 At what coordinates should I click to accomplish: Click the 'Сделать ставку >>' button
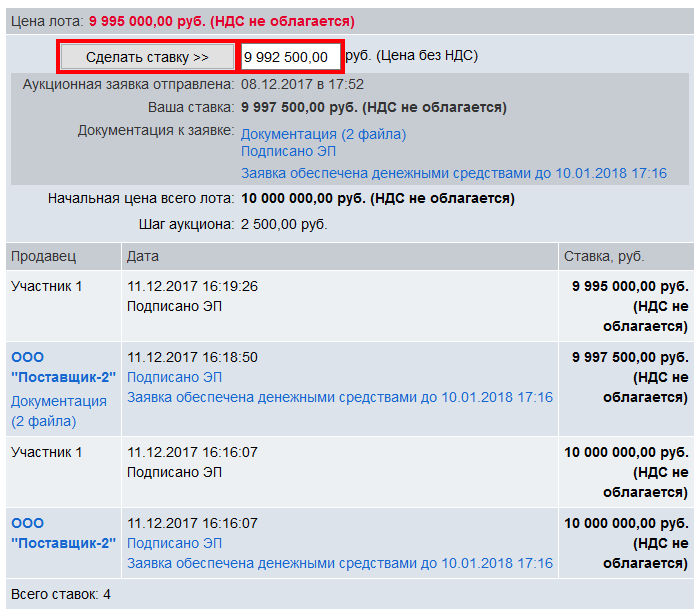click(x=147, y=57)
